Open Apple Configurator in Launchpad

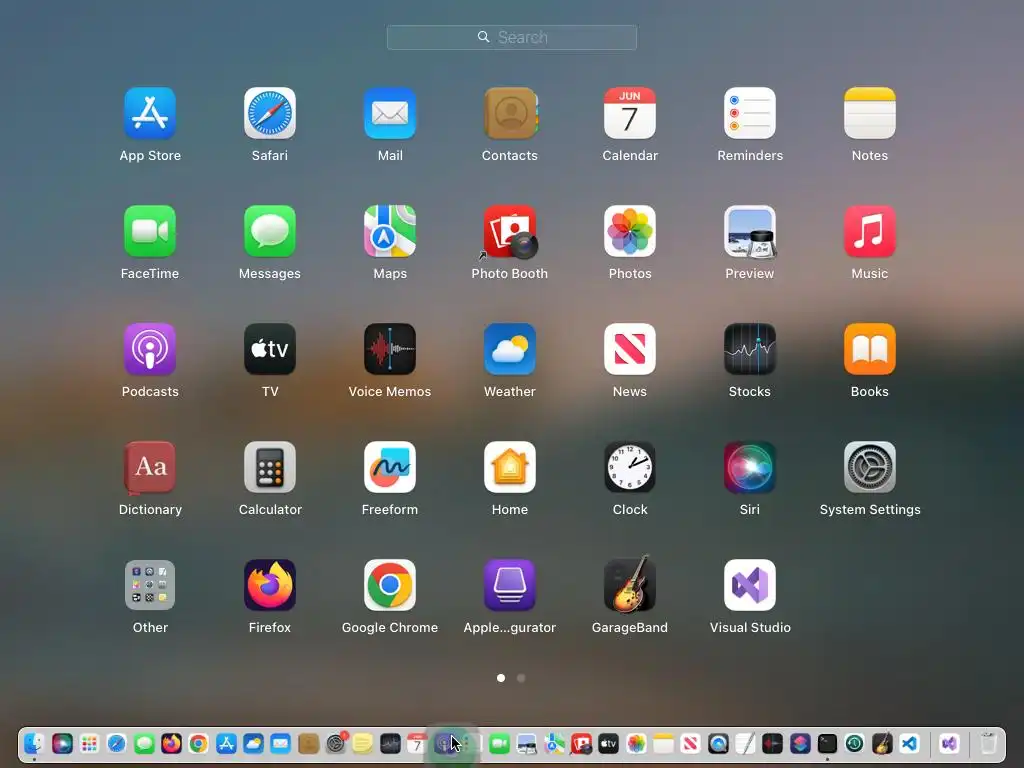(510, 585)
